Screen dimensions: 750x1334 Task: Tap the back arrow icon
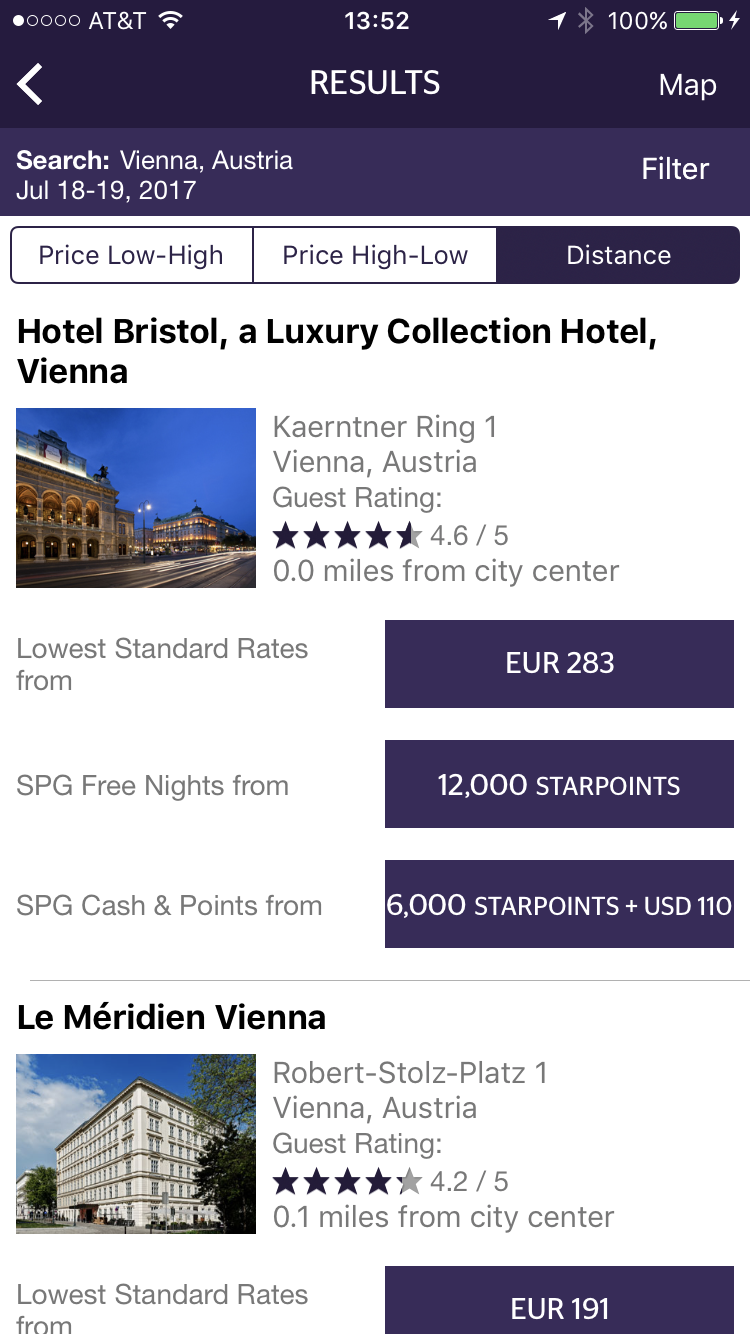31,84
